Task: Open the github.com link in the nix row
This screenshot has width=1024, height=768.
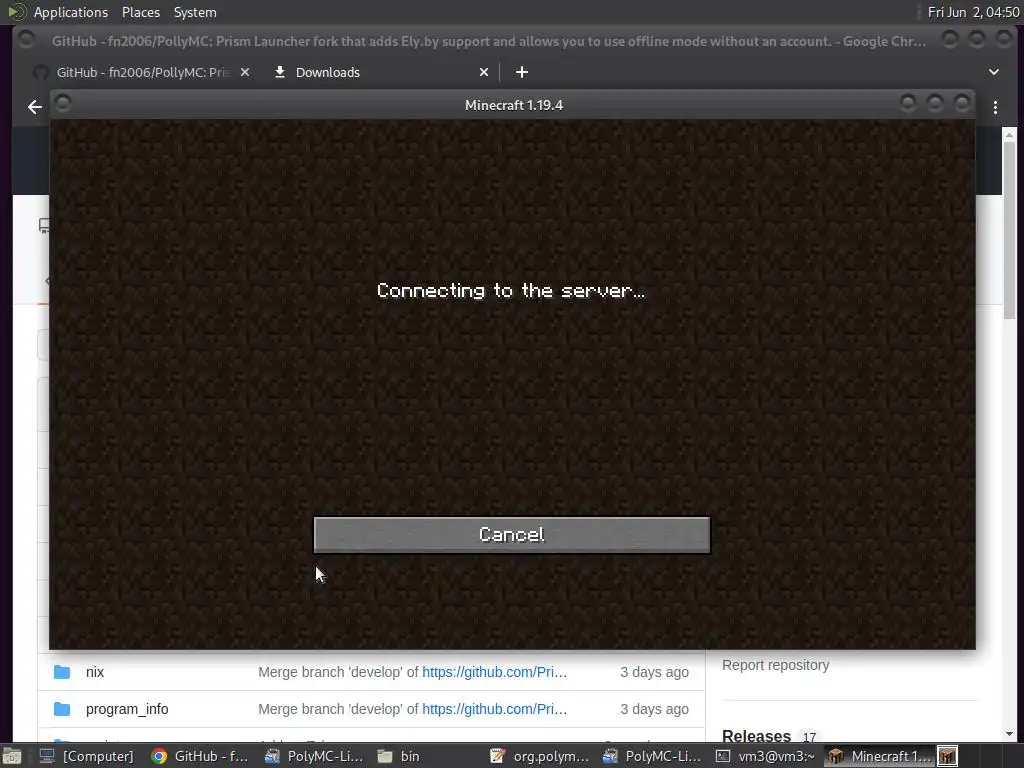Action: point(494,672)
